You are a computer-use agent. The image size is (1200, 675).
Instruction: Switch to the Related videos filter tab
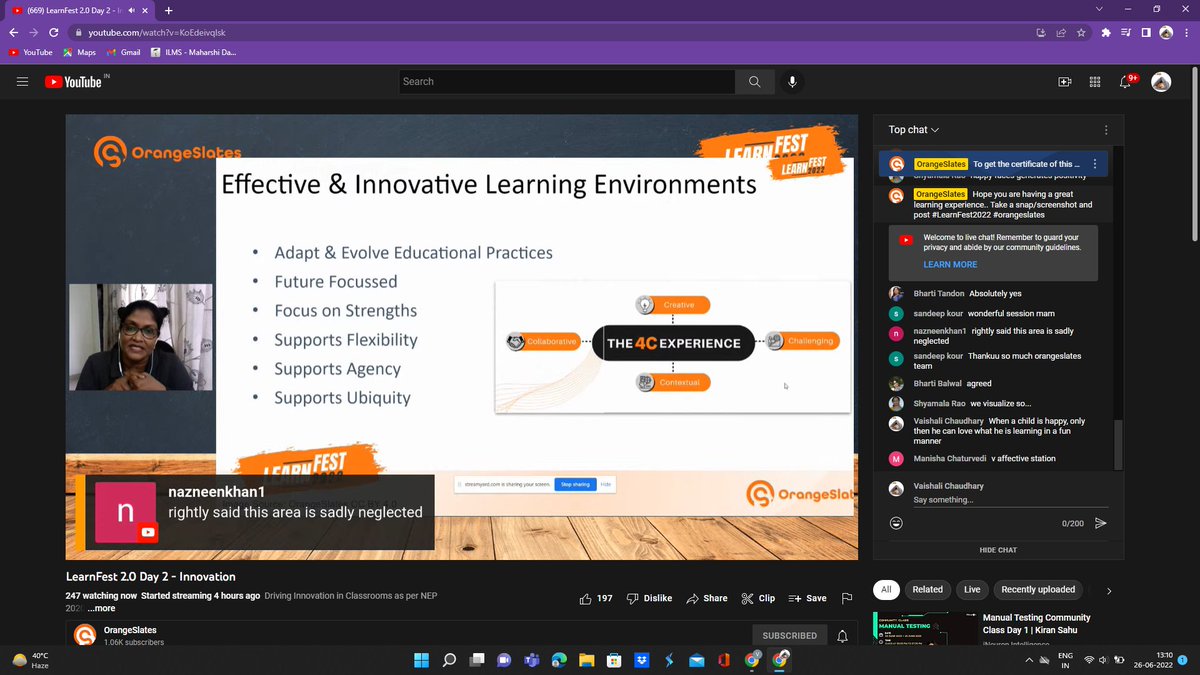click(927, 589)
